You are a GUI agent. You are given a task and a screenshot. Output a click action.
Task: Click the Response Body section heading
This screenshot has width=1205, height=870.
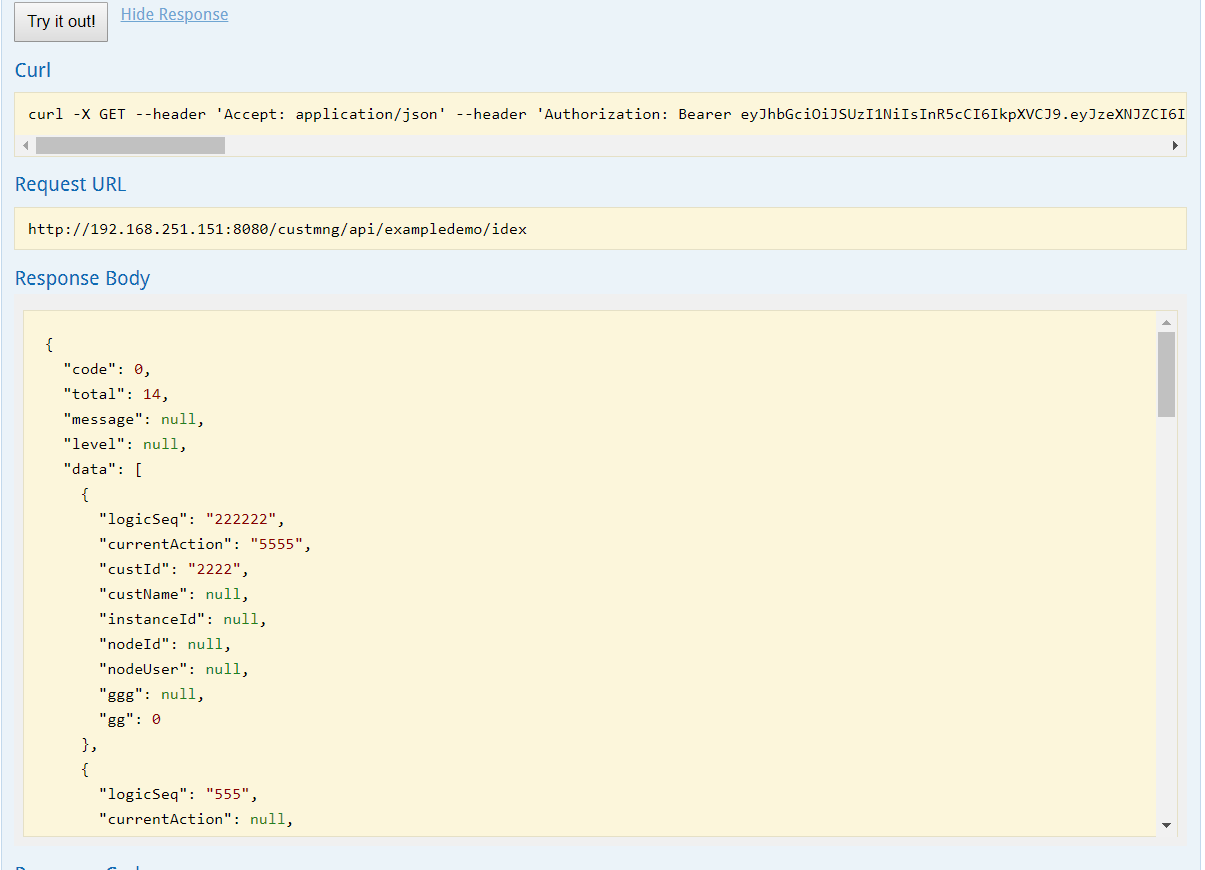[x=82, y=279]
